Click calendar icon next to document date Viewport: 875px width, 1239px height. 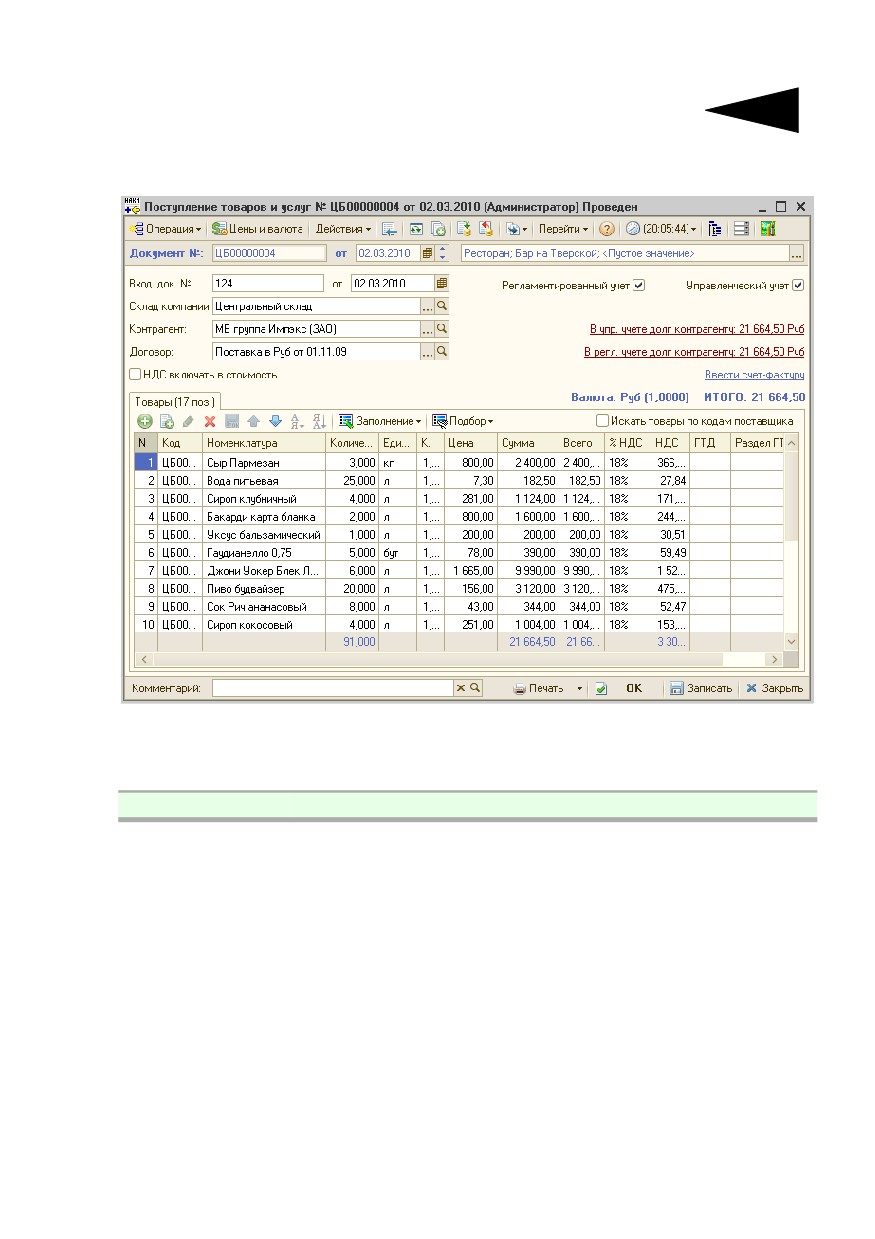pos(428,253)
